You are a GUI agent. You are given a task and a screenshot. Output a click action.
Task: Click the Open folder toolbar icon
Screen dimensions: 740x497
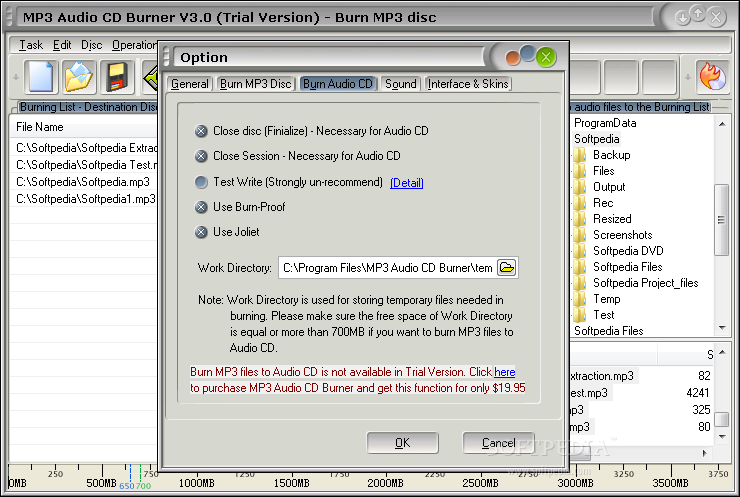pyautogui.click(x=78, y=76)
